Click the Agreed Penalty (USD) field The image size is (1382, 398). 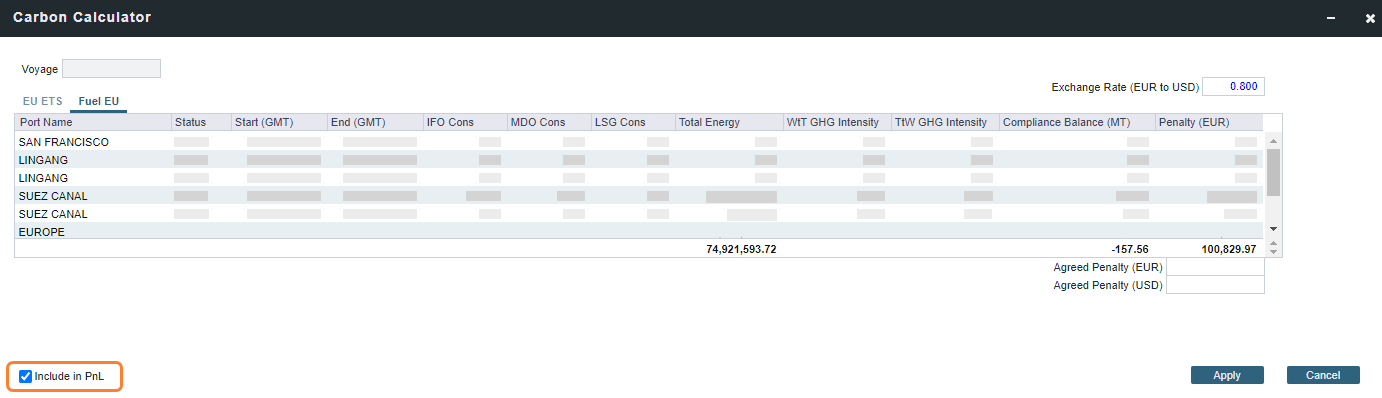(1215, 285)
